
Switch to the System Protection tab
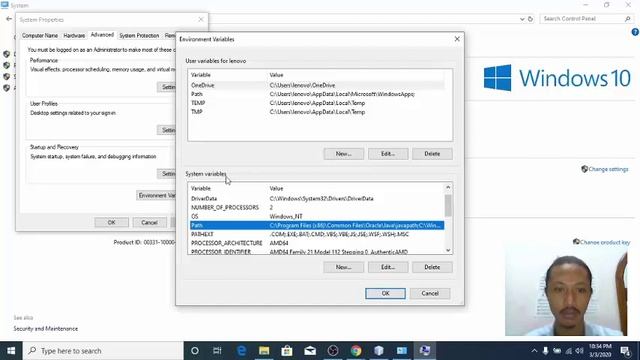pos(139,36)
